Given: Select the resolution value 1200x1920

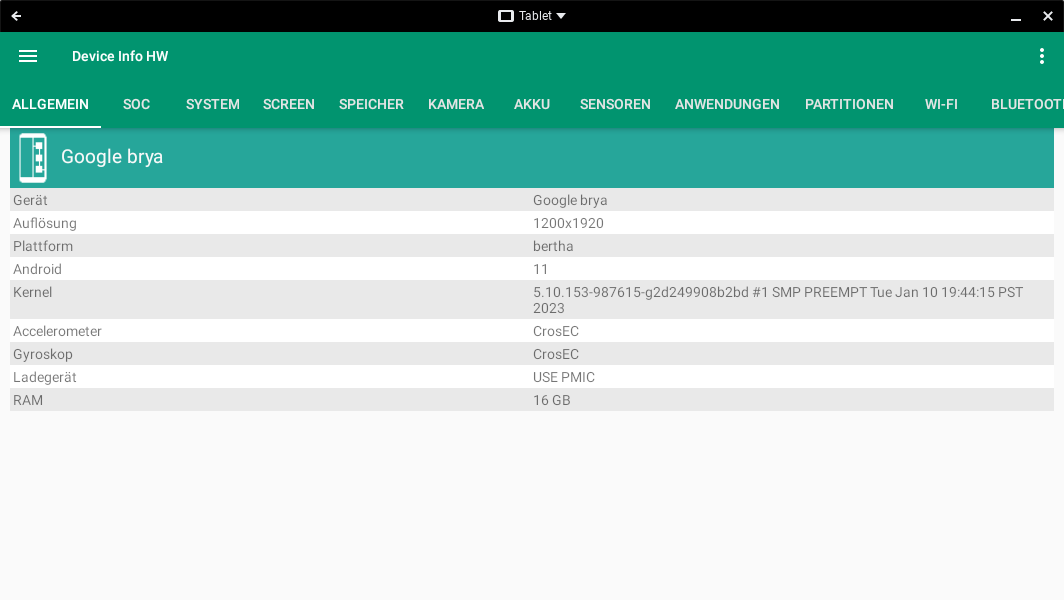Looking at the screenshot, I should point(568,223).
